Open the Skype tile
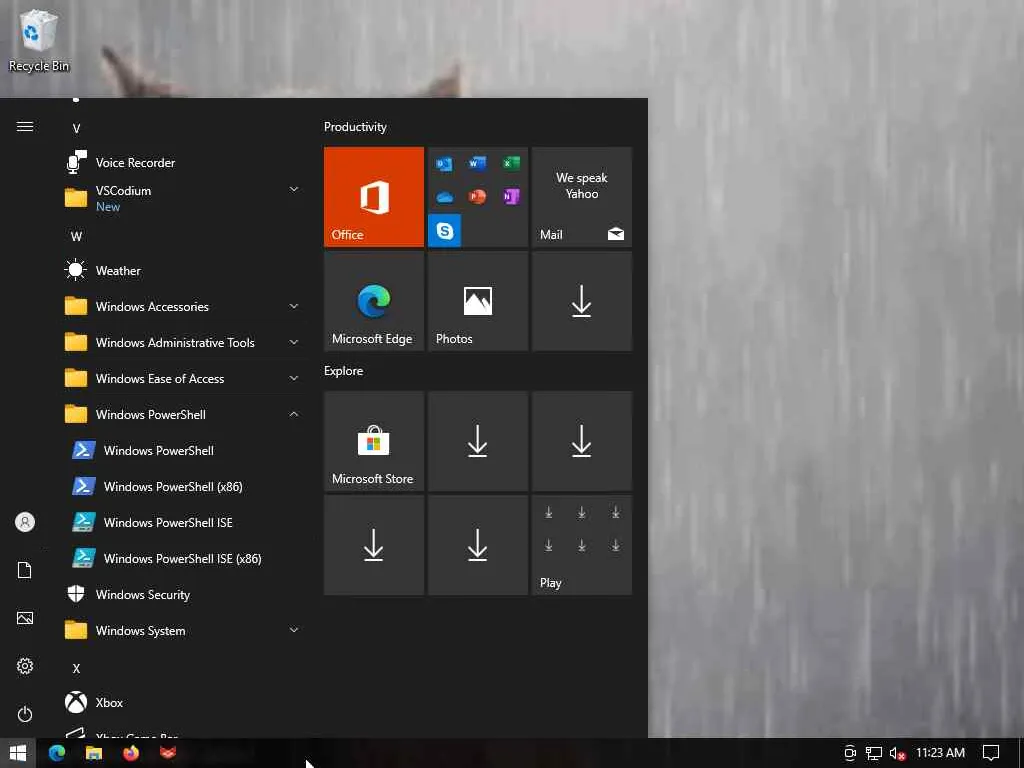The height and width of the screenshot is (768, 1024). coord(445,231)
